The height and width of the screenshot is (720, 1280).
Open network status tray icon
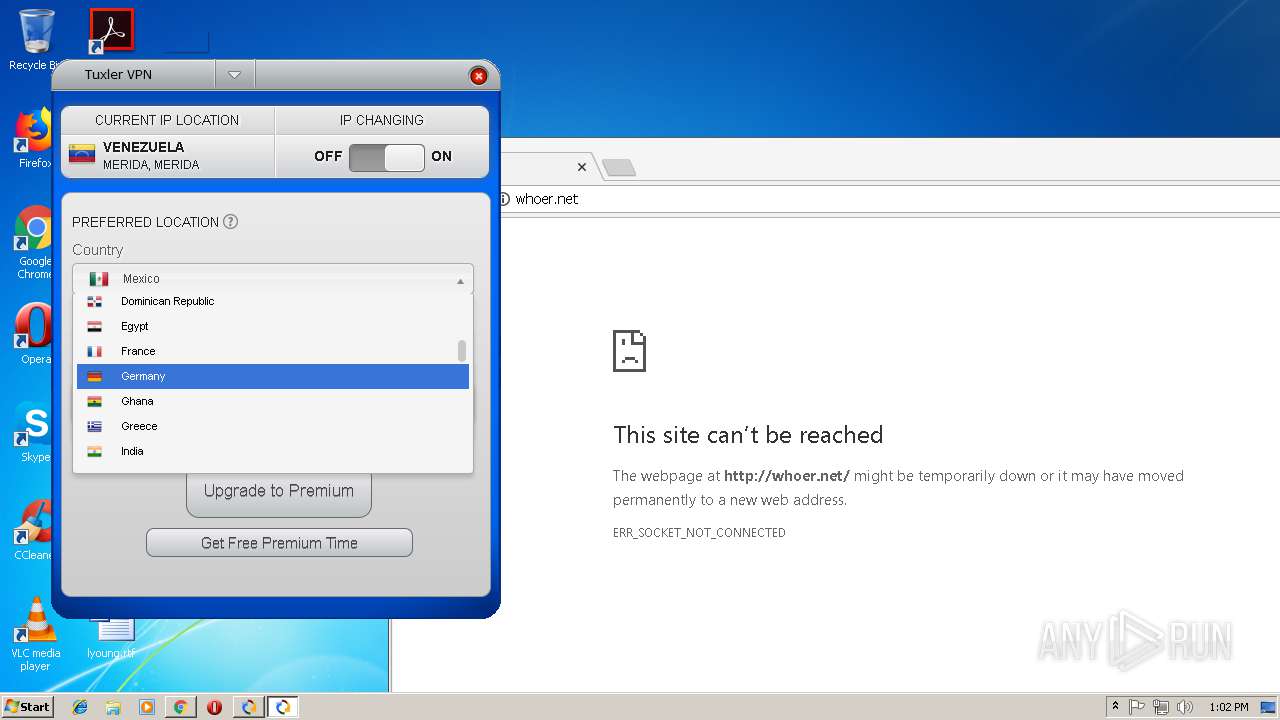[x=1161, y=707]
